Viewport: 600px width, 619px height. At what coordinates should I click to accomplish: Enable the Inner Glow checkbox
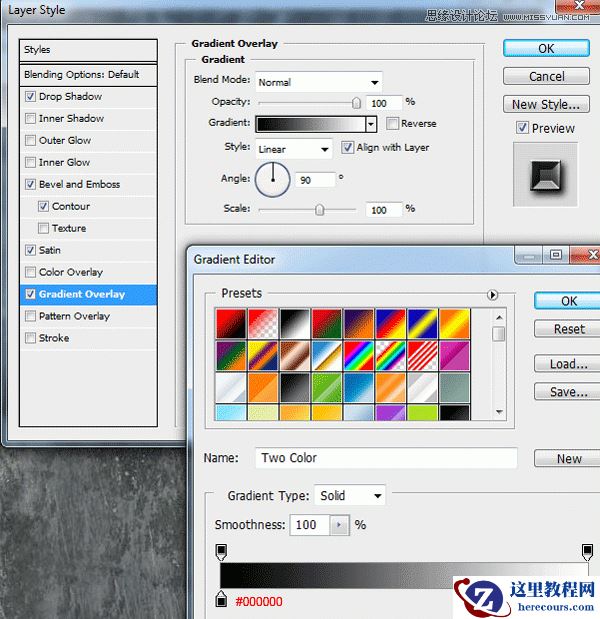(x=30, y=162)
